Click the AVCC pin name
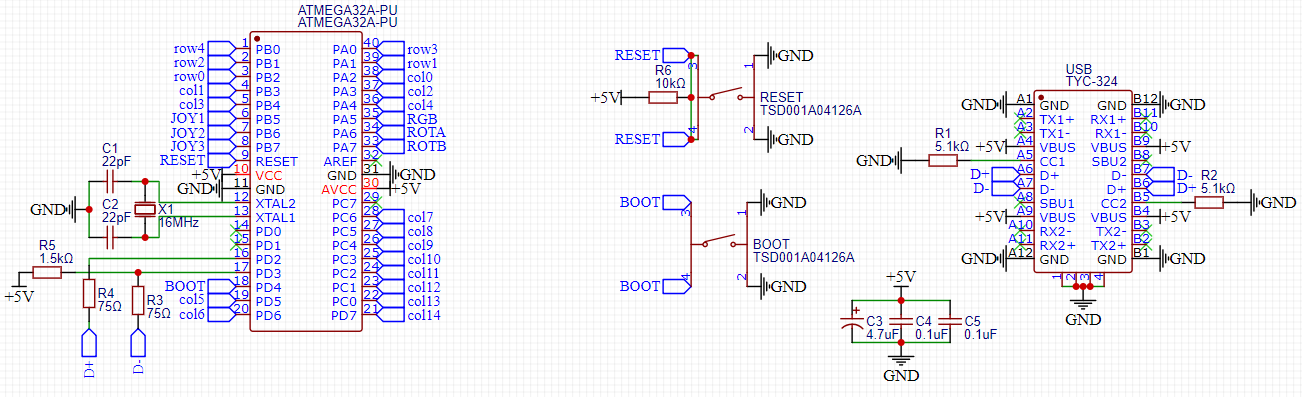Image resolution: width=1302 pixels, height=397 pixels. coord(339,189)
